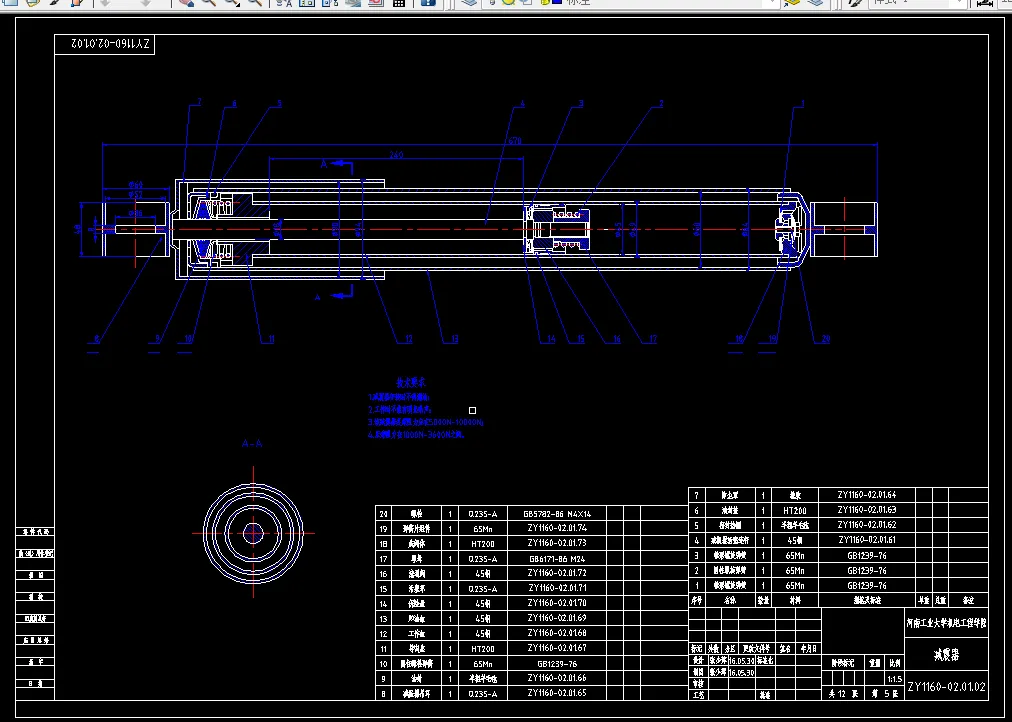Select the code ZY1160-02.01.62

point(867,525)
